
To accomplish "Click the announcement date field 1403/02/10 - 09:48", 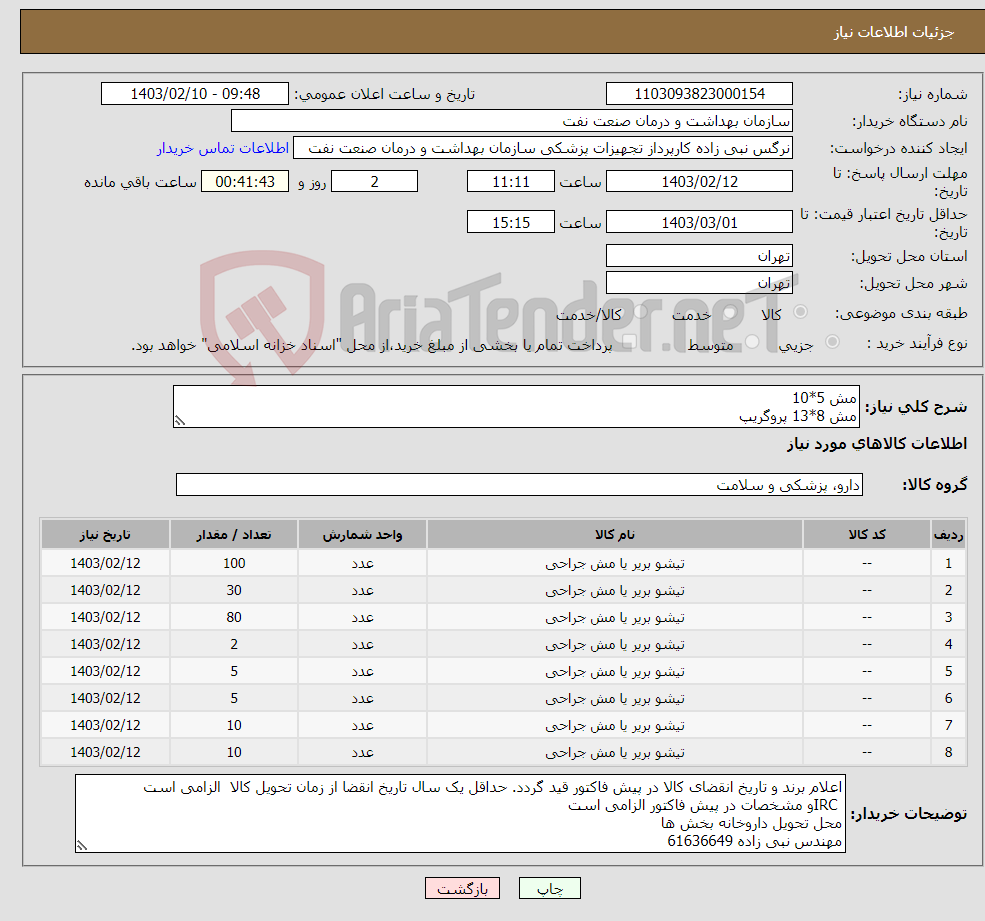I will [x=195, y=94].
